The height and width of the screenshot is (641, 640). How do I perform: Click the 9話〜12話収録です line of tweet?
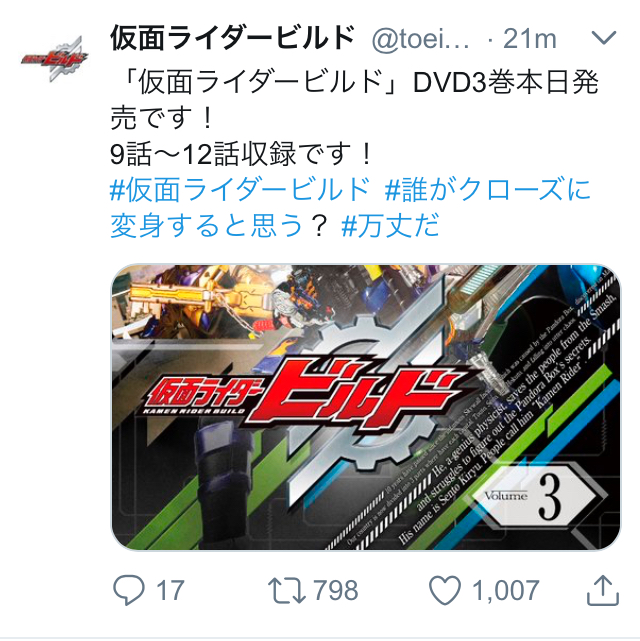click(x=241, y=155)
